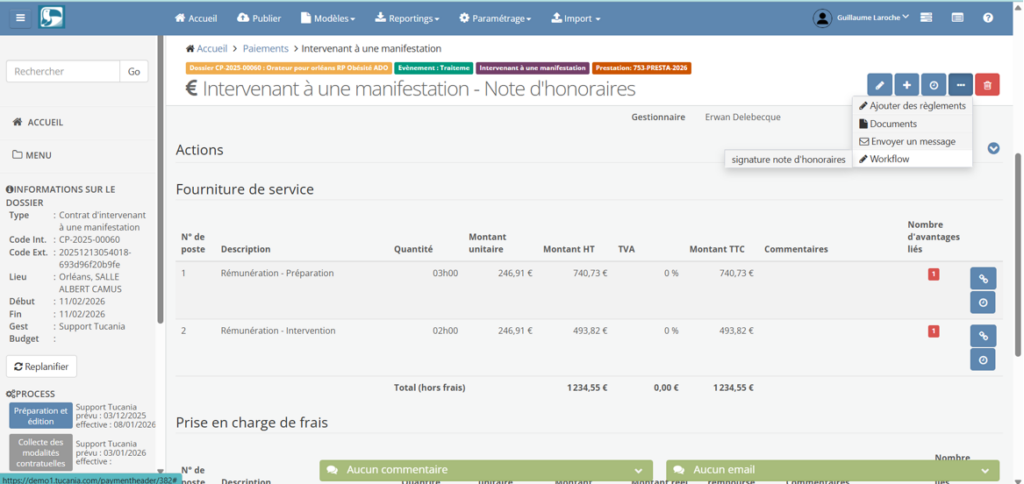Open the help question mark icon
This screenshot has width=1024, height=484.
pyautogui.click(x=988, y=18)
